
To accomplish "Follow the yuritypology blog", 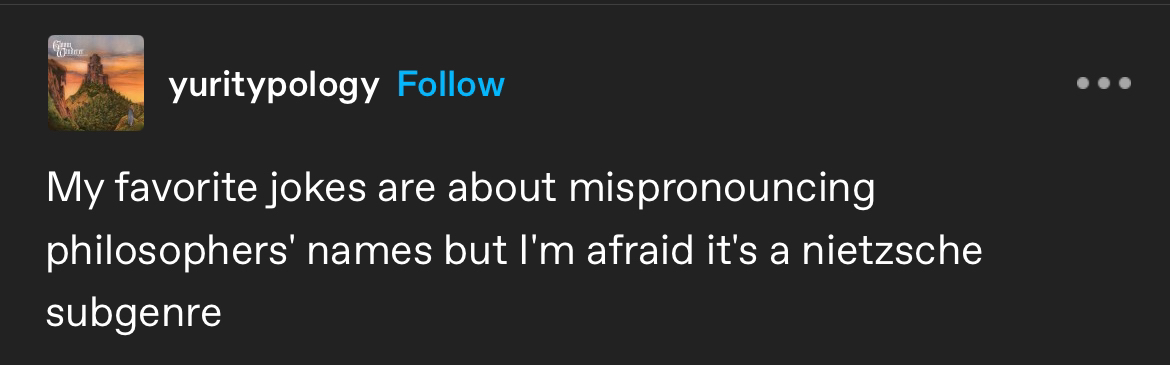I will point(451,85).
